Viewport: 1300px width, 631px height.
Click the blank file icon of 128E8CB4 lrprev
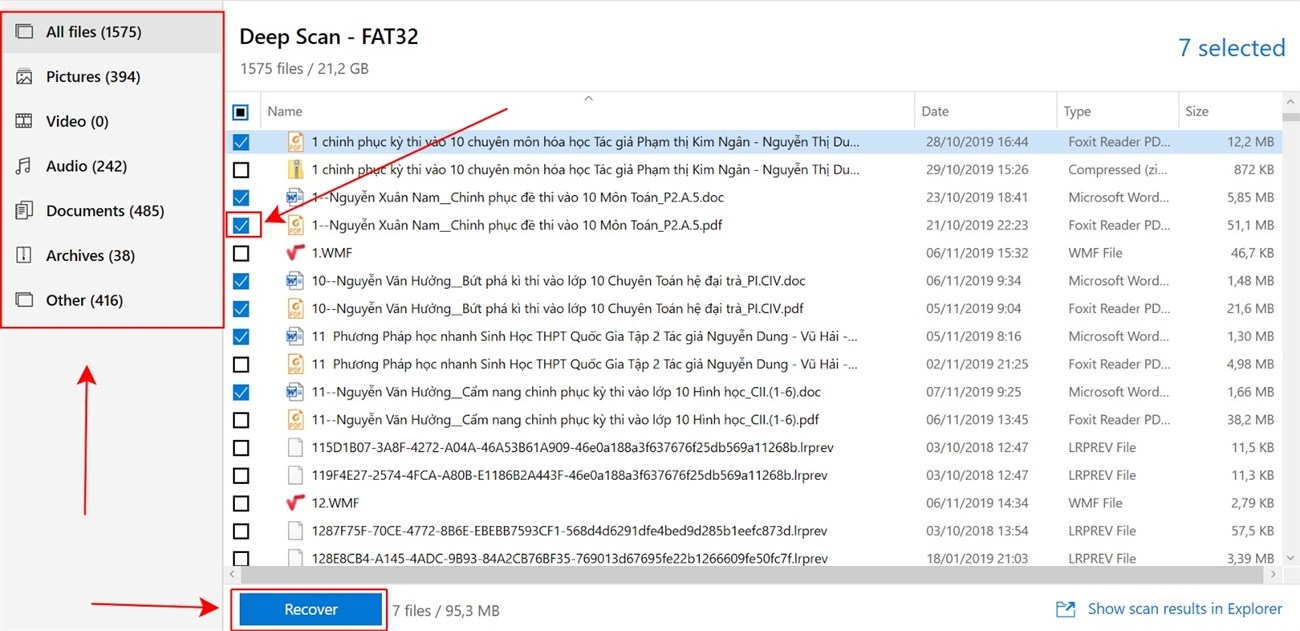(295, 557)
